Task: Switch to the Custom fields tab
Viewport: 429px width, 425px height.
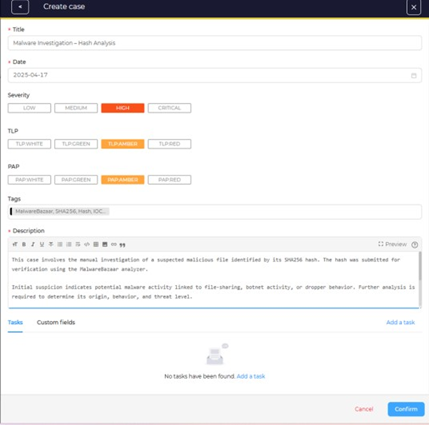Action: click(x=56, y=322)
